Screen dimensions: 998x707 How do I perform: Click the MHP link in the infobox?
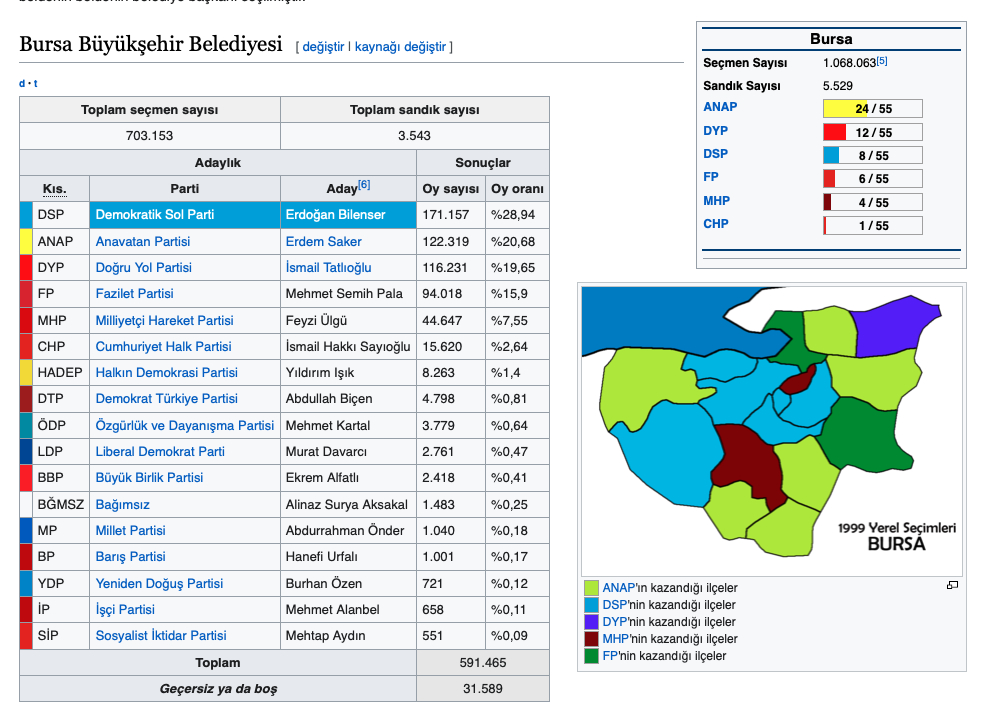(716, 201)
